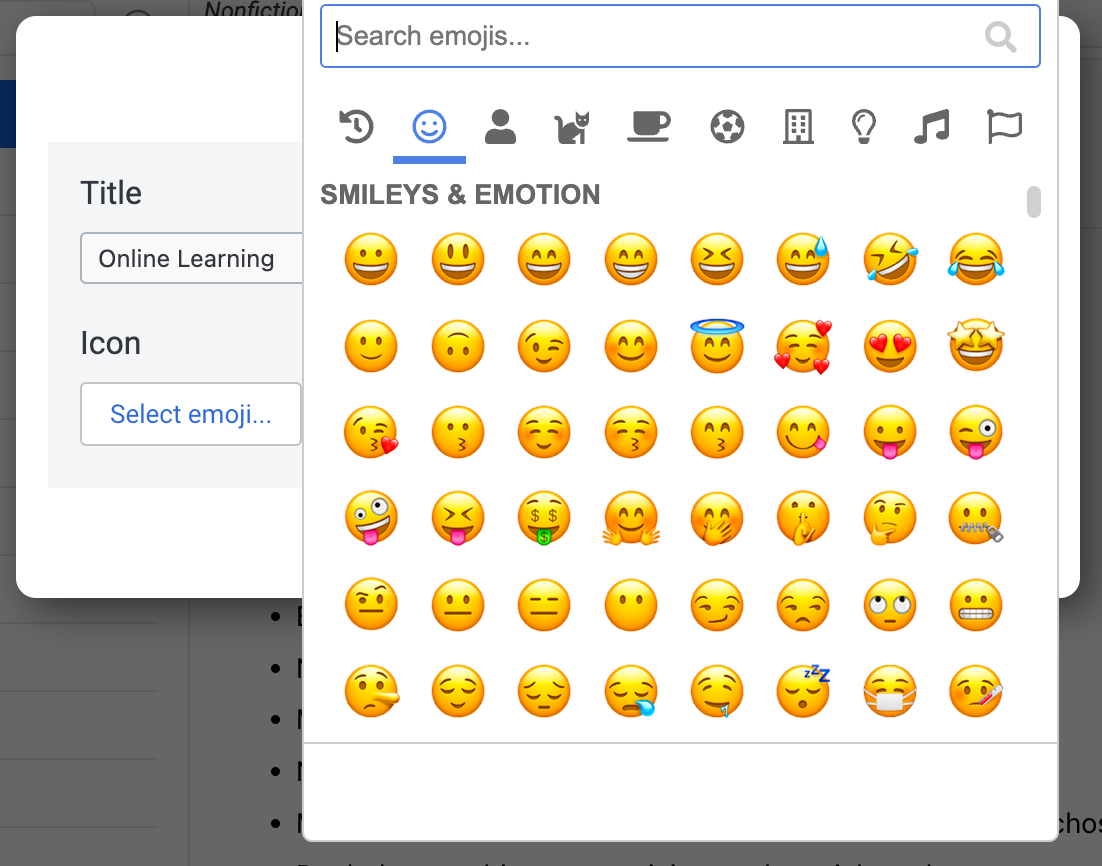The image size is (1102, 866).
Task: Choose the smiling face with halo emoji
Action: coord(717,346)
